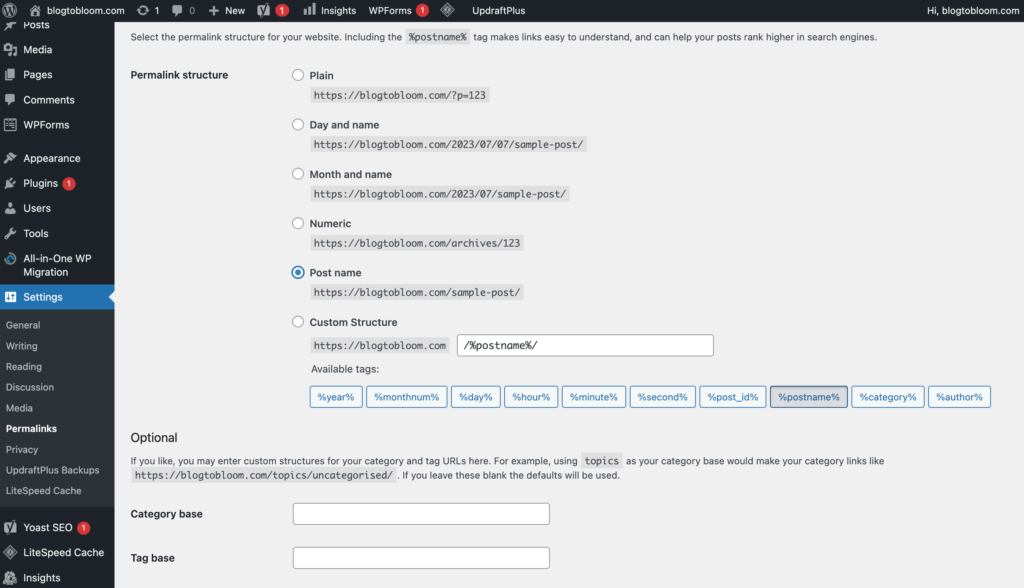Select the Numeric permalink option
1024x588 pixels.
[298, 223]
